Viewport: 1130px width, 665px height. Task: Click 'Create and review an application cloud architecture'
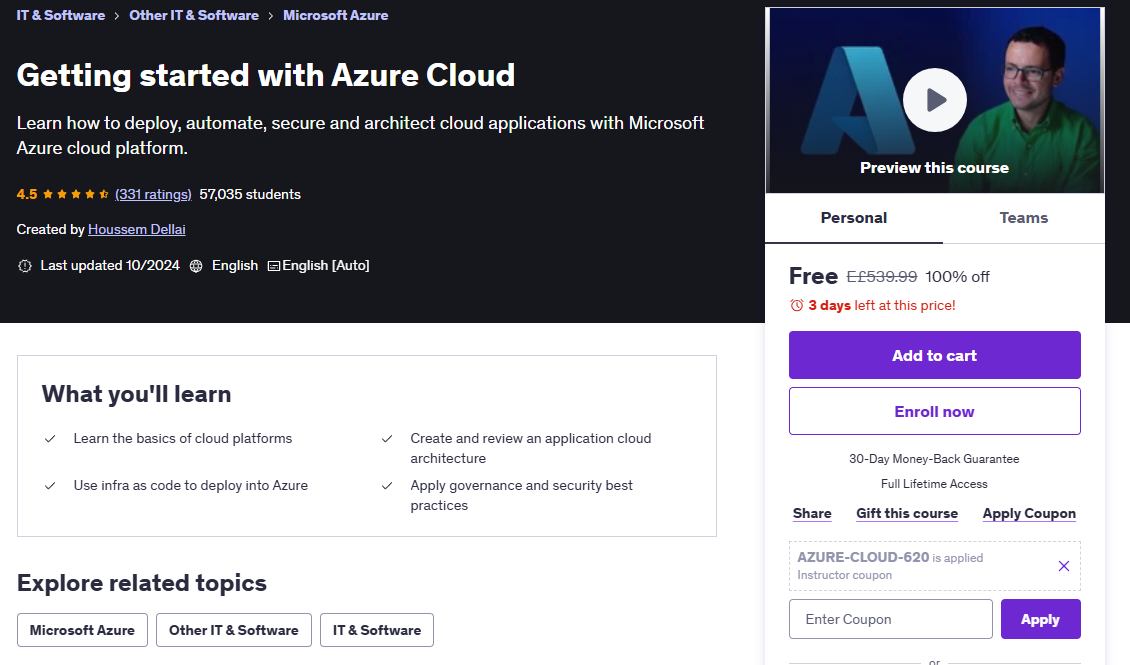(530, 448)
